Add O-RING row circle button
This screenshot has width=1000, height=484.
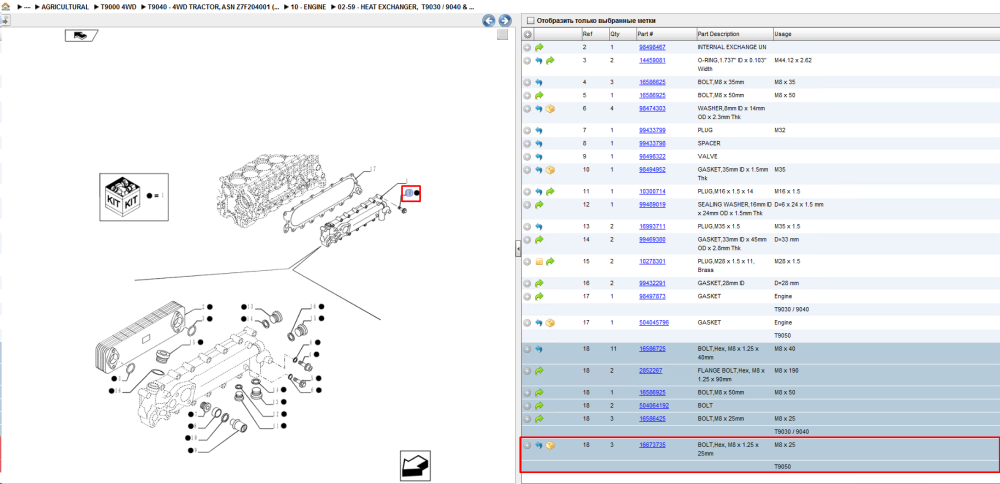[527, 61]
